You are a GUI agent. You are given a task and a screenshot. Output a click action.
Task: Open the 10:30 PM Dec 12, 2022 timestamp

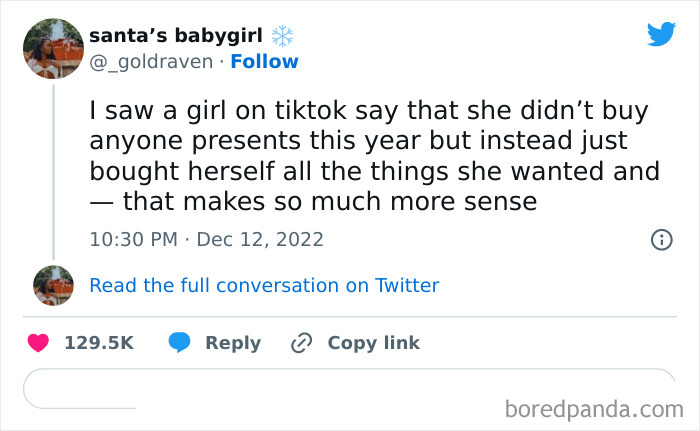click(206, 240)
